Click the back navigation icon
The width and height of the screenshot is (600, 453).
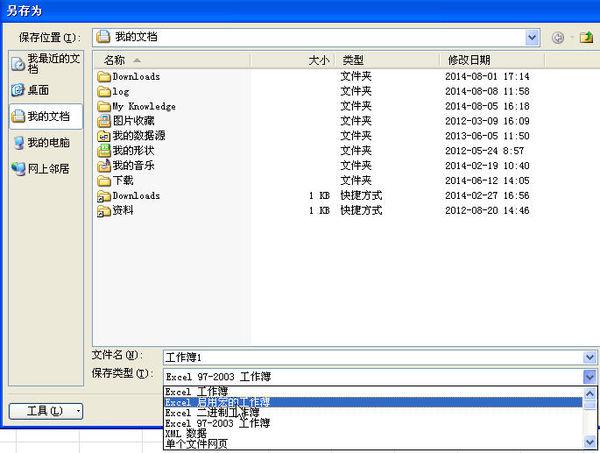558,37
